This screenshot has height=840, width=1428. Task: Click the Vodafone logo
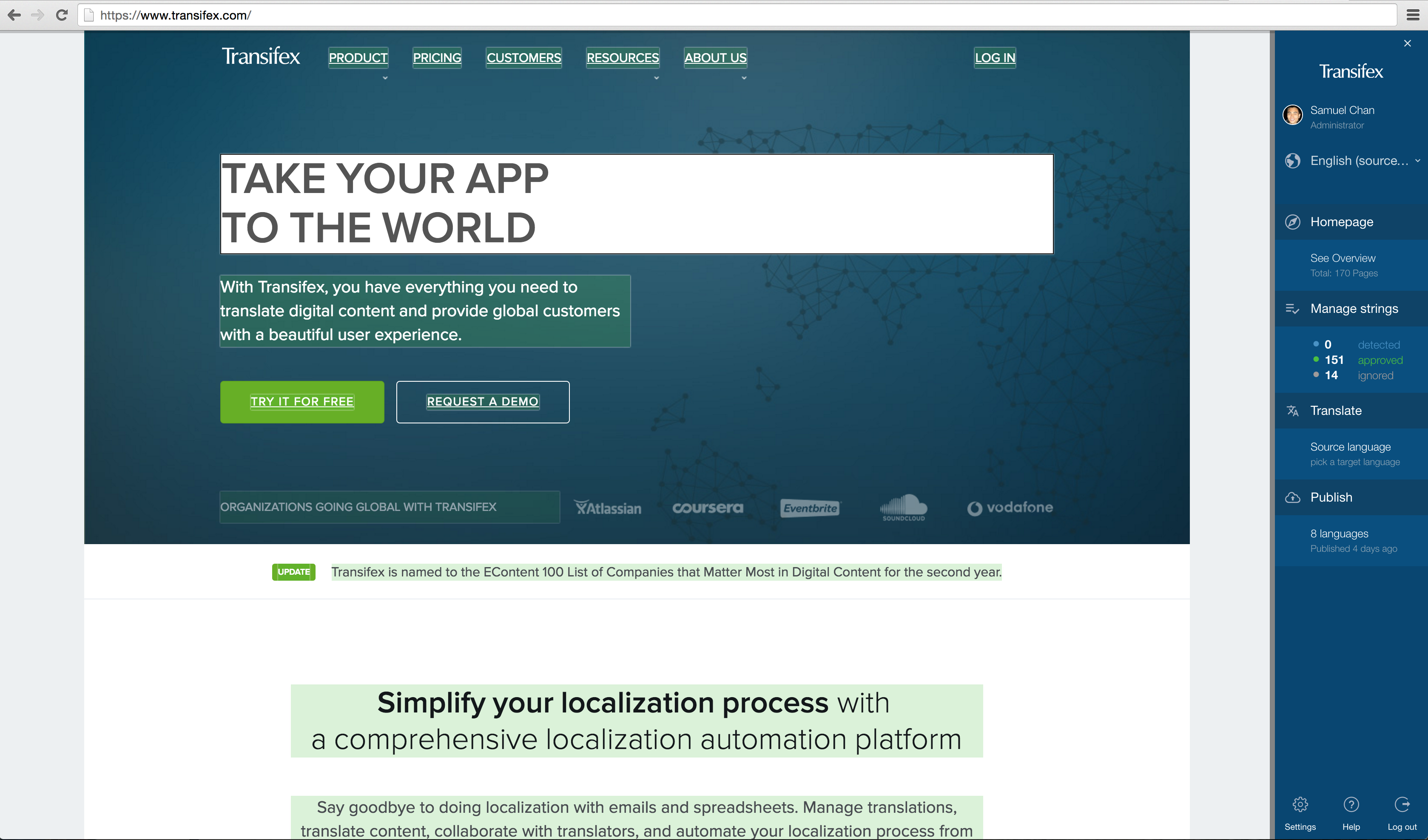[1010, 508]
